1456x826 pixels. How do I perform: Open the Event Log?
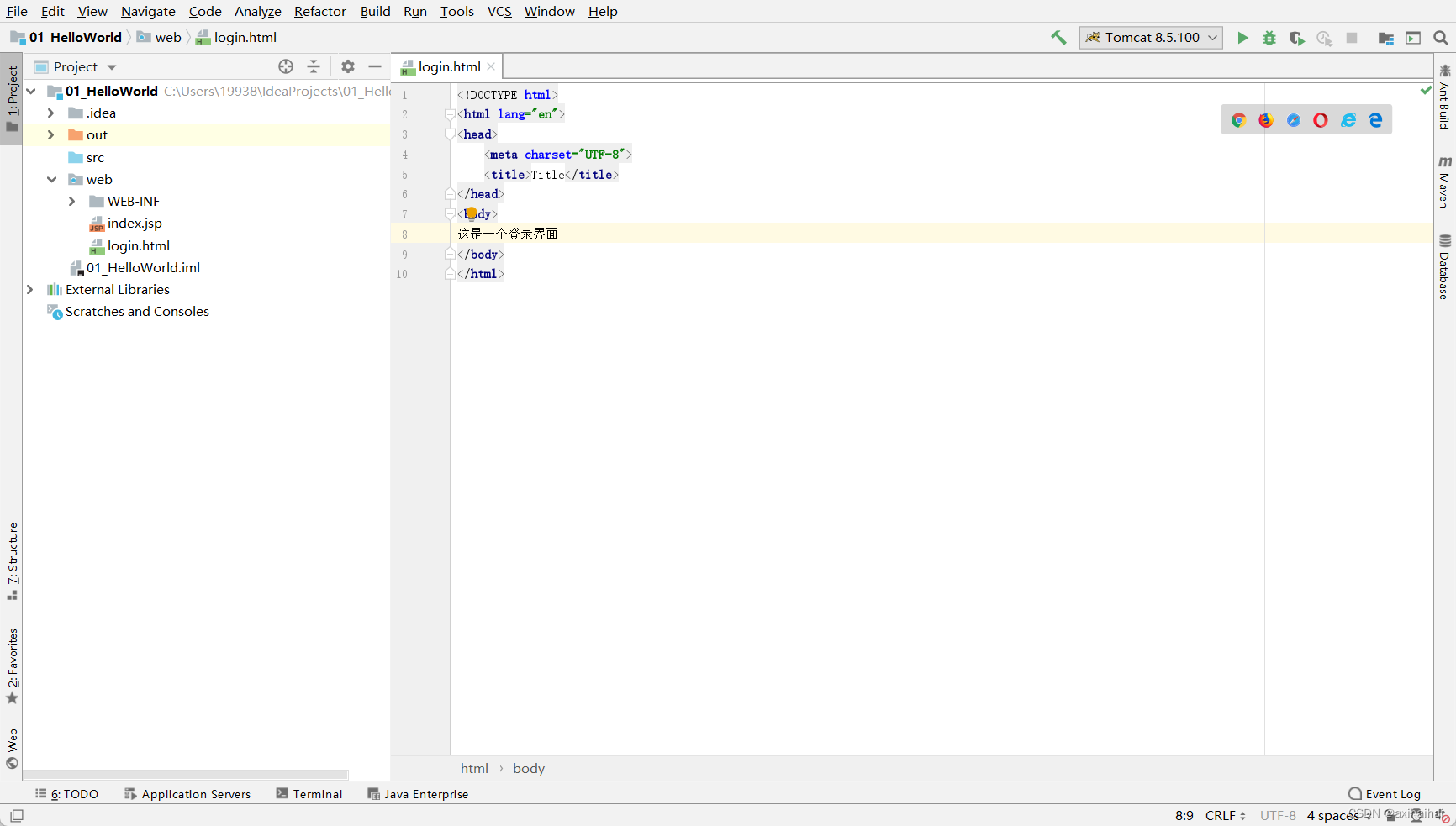pos(1385,794)
